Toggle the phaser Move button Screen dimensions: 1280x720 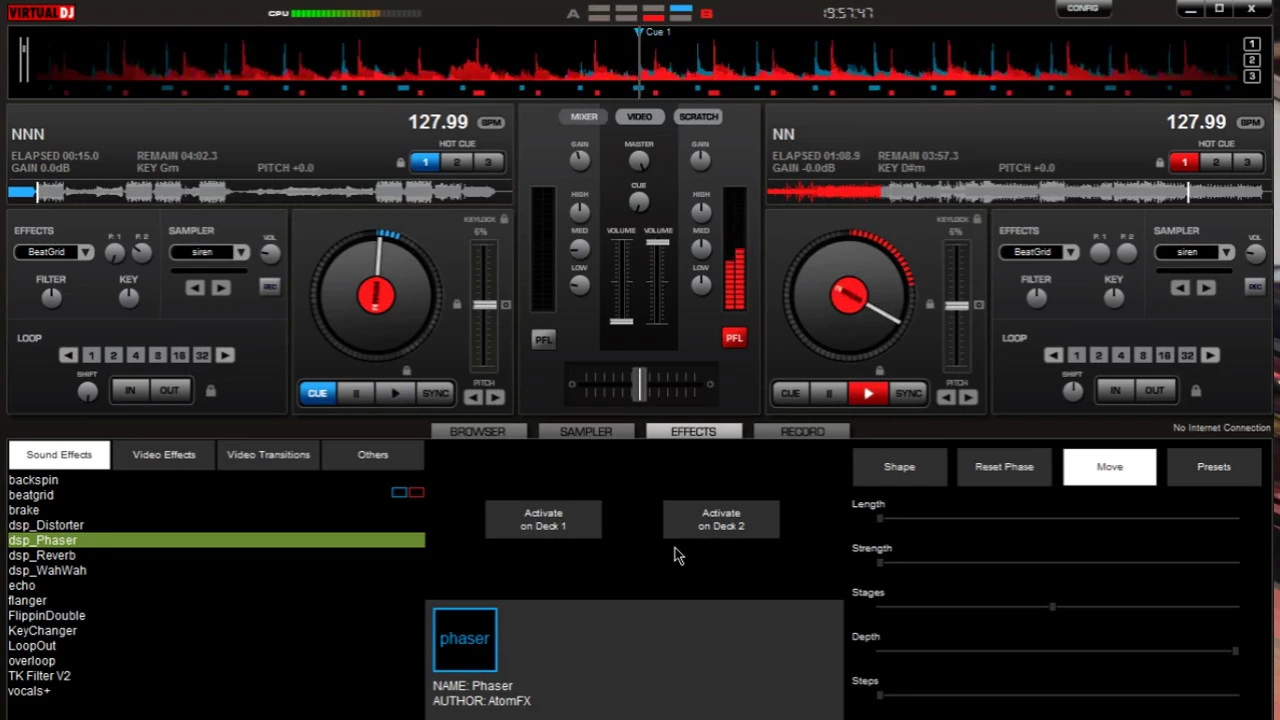1109,467
